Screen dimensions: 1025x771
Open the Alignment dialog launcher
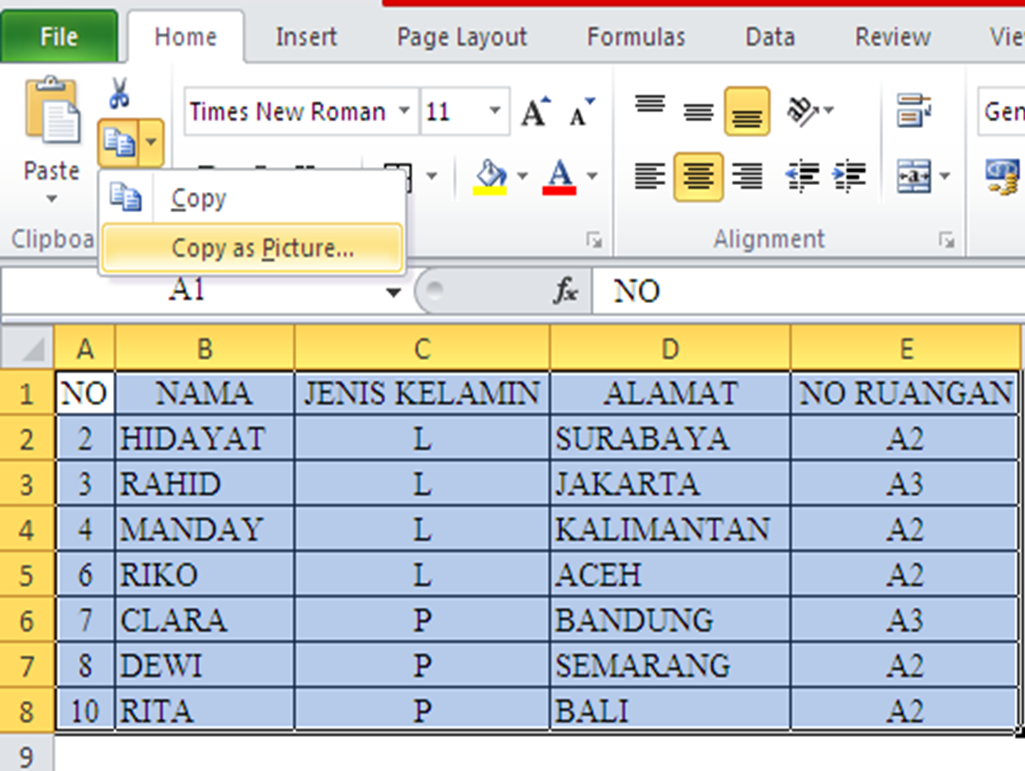947,240
